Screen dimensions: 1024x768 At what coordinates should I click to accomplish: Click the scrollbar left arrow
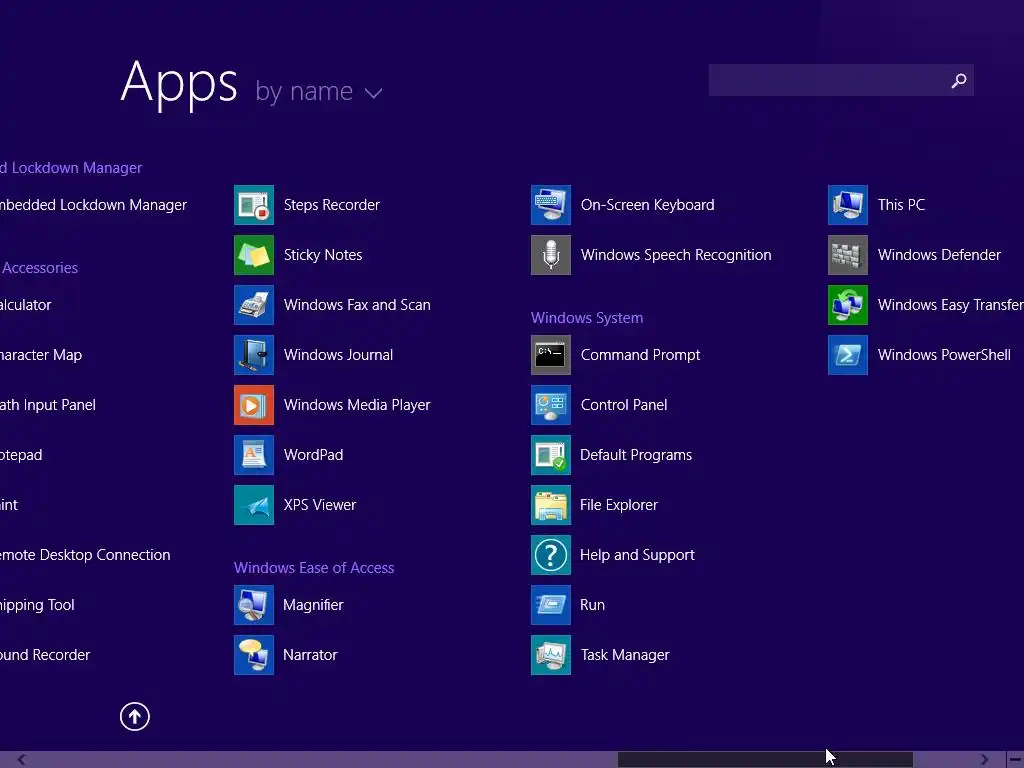click(22, 760)
